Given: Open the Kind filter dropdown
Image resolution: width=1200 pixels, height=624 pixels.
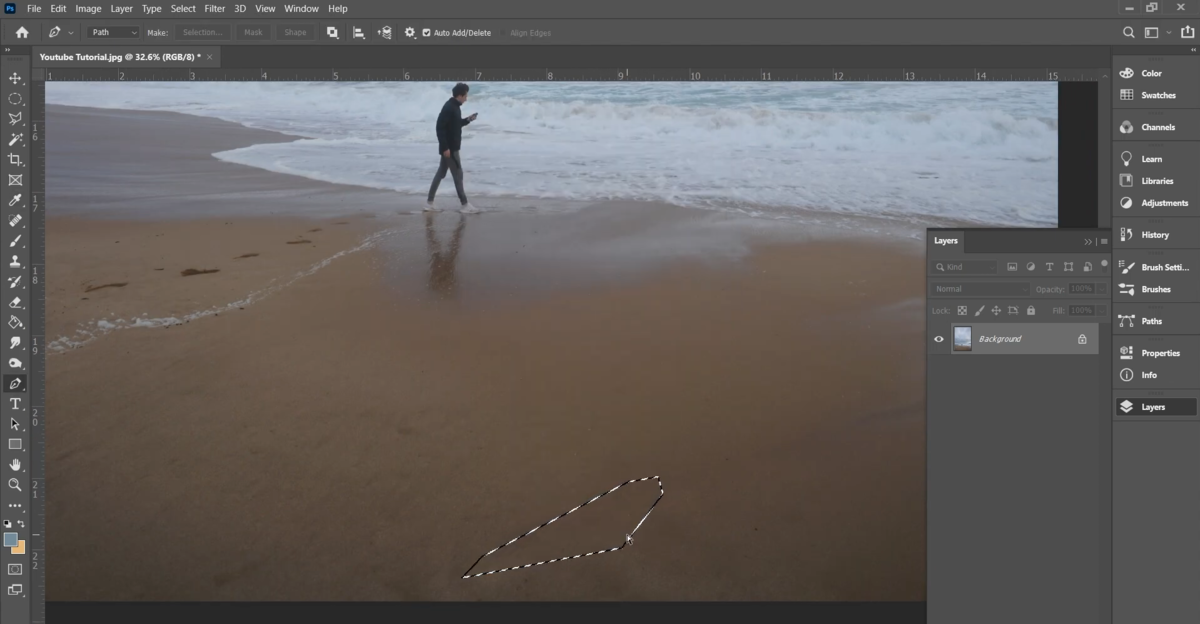Looking at the screenshot, I should tap(965, 267).
